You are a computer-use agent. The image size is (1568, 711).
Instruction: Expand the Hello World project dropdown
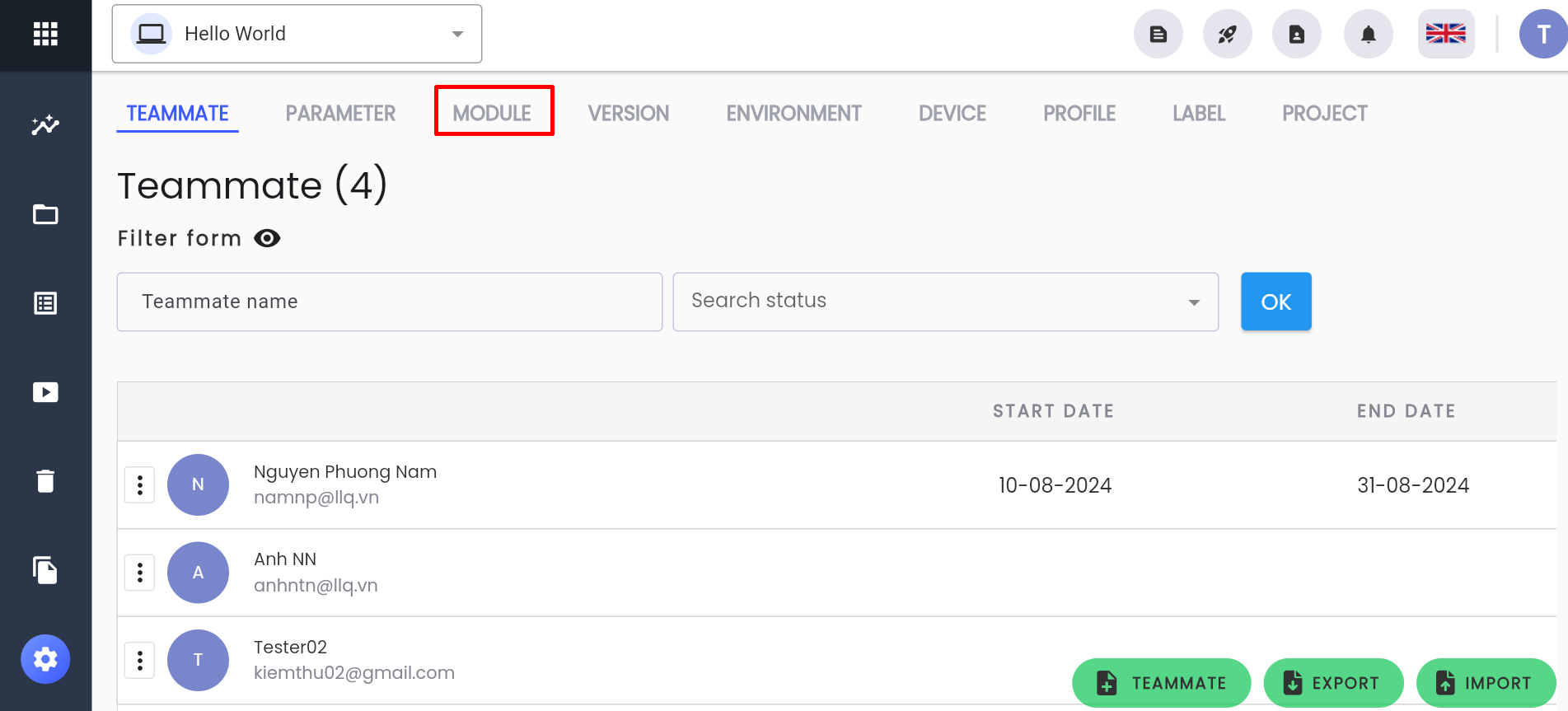point(297,34)
